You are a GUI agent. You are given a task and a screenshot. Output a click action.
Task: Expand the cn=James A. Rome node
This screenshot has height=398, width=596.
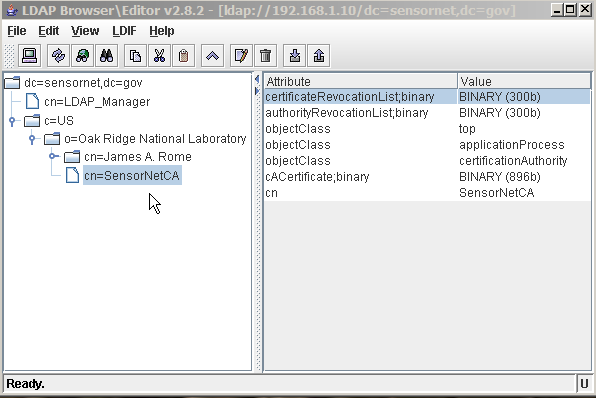(53, 156)
